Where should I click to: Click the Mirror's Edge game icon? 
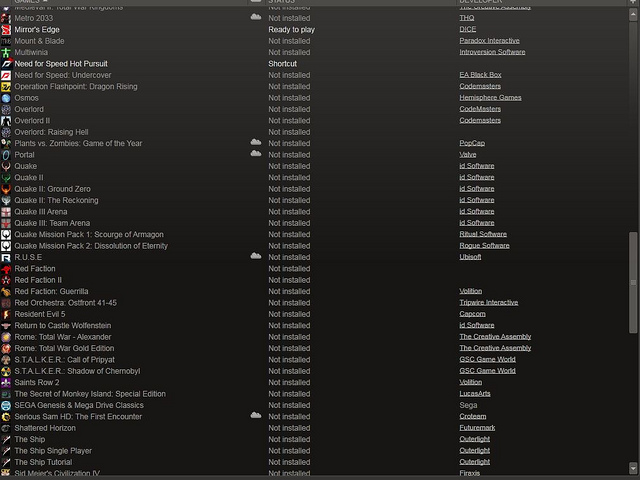coord(6,30)
